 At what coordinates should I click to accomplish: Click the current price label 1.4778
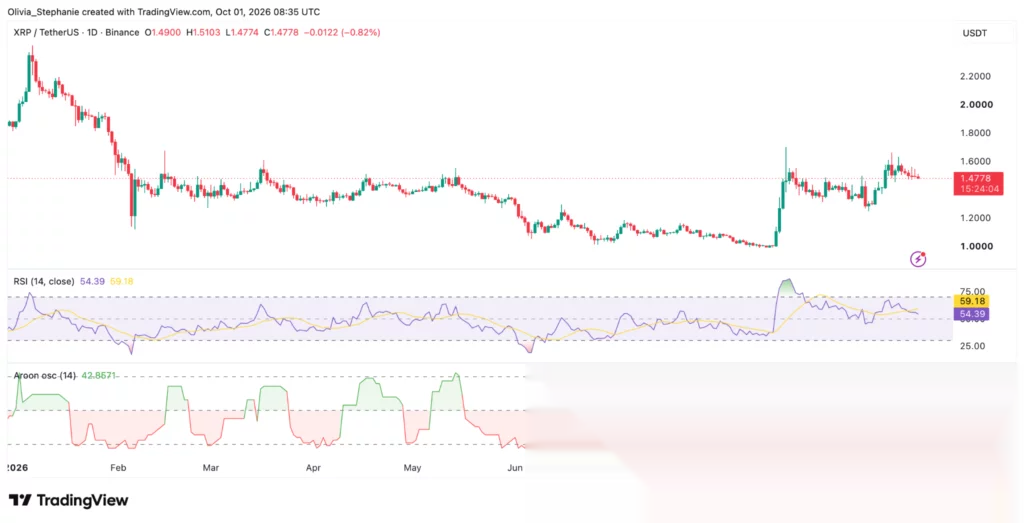point(977,183)
